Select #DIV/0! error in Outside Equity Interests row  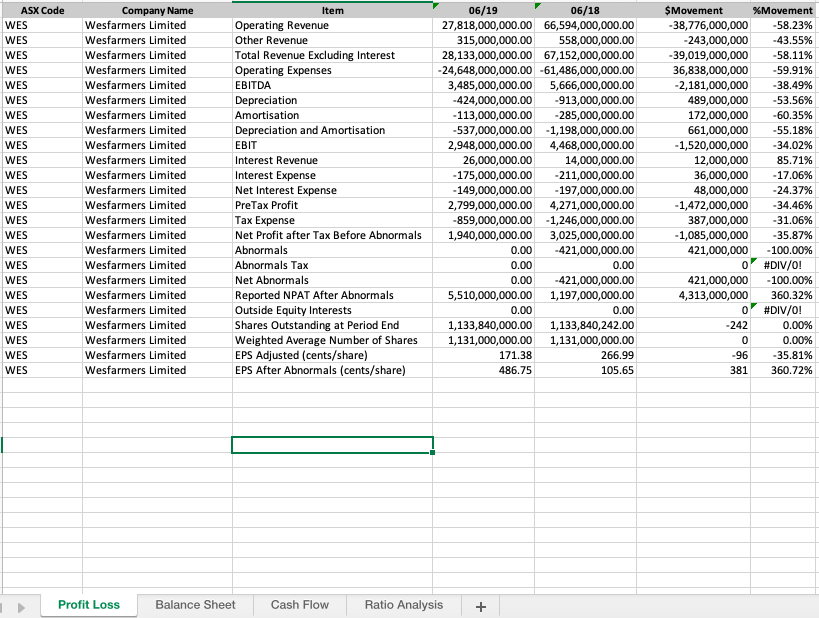782,310
